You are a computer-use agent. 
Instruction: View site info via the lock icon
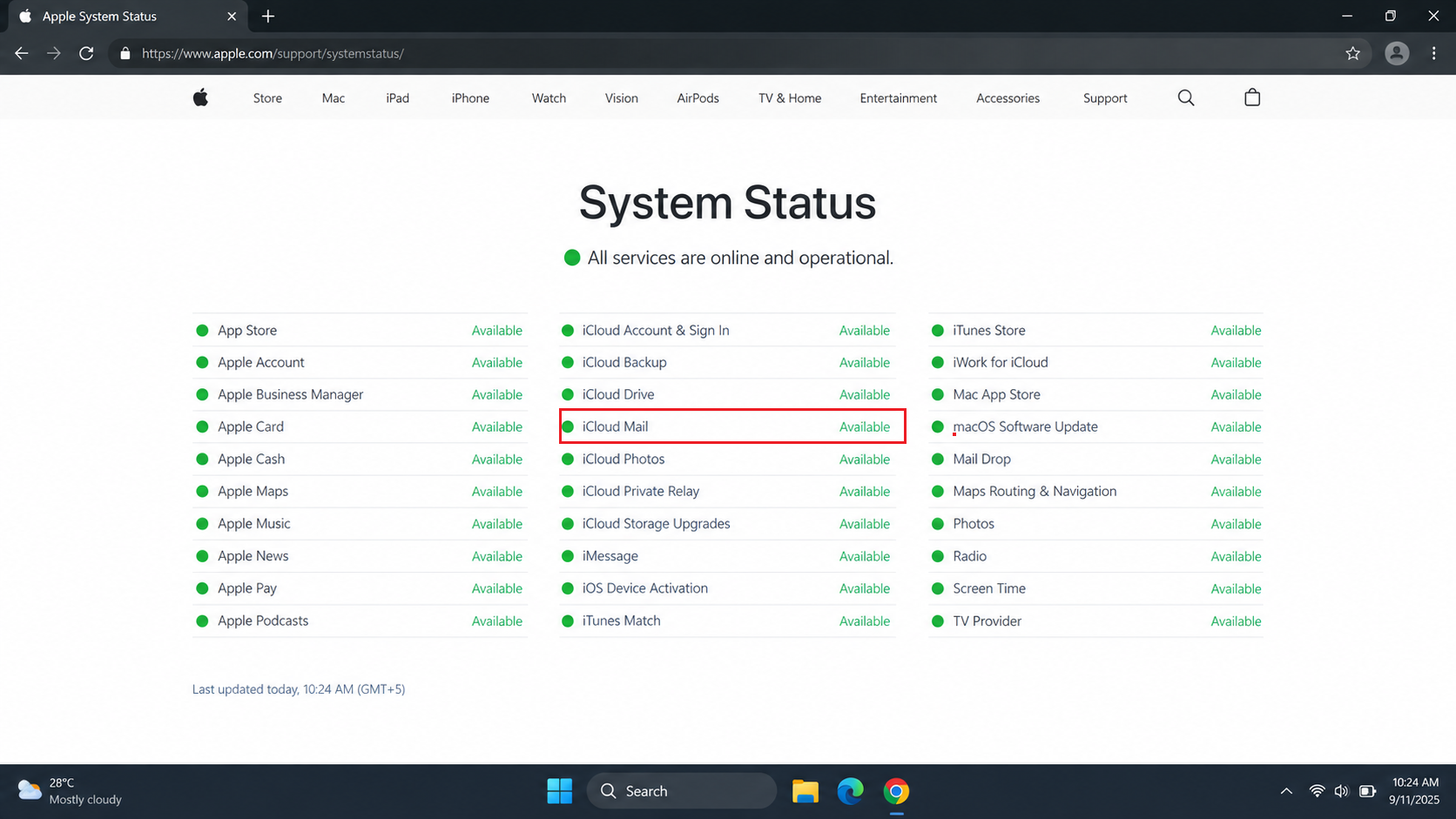tap(125, 53)
